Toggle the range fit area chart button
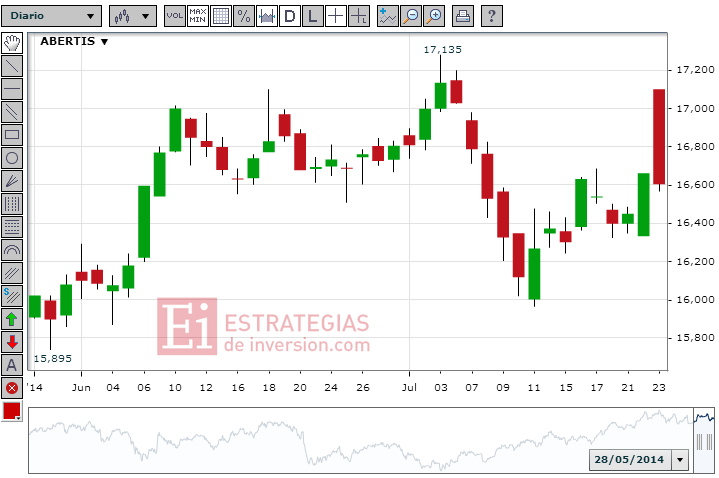The height and width of the screenshot is (478, 719). [x=266, y=16]
